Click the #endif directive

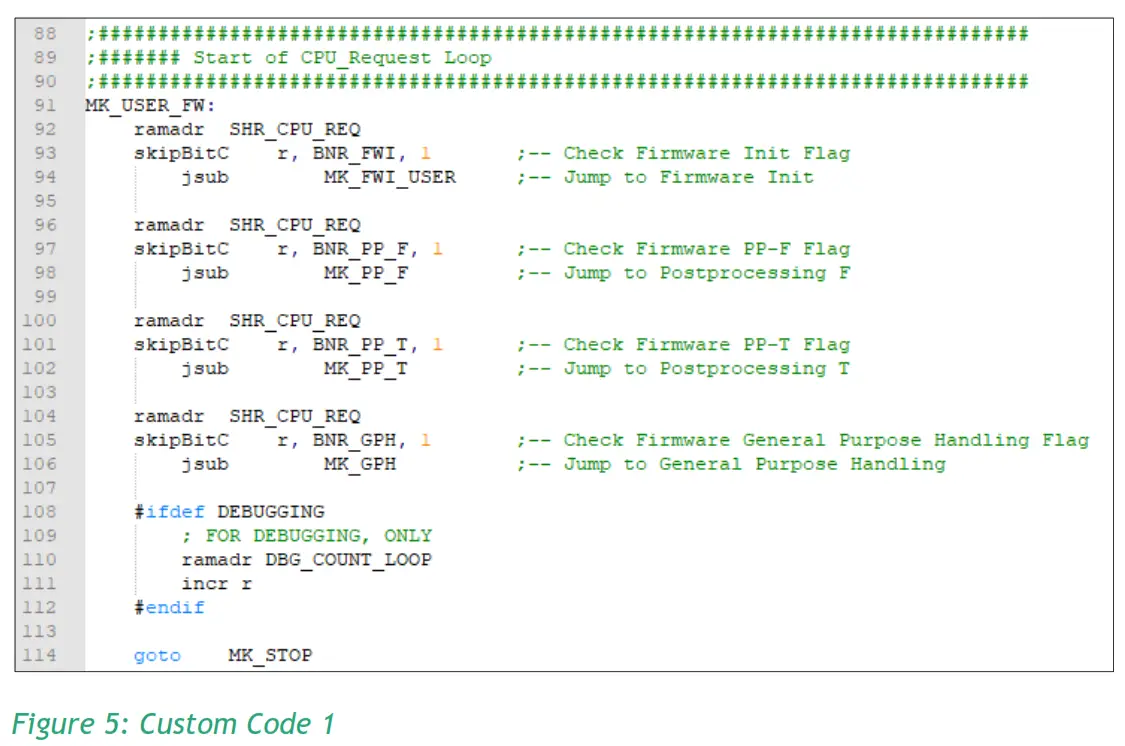(x=169, y=608)
